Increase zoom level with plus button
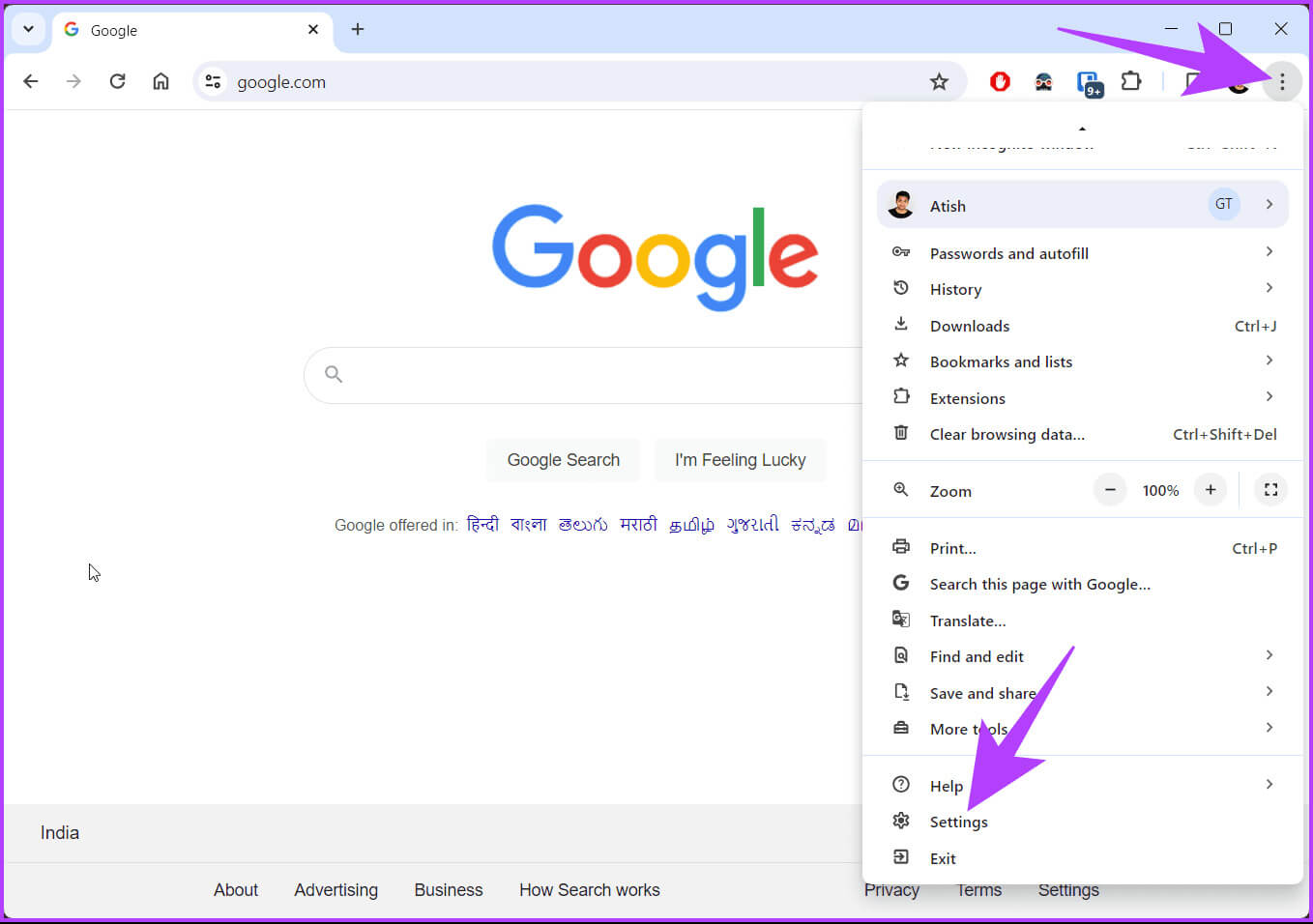1313x924 pixels. tap(1210, 490)
